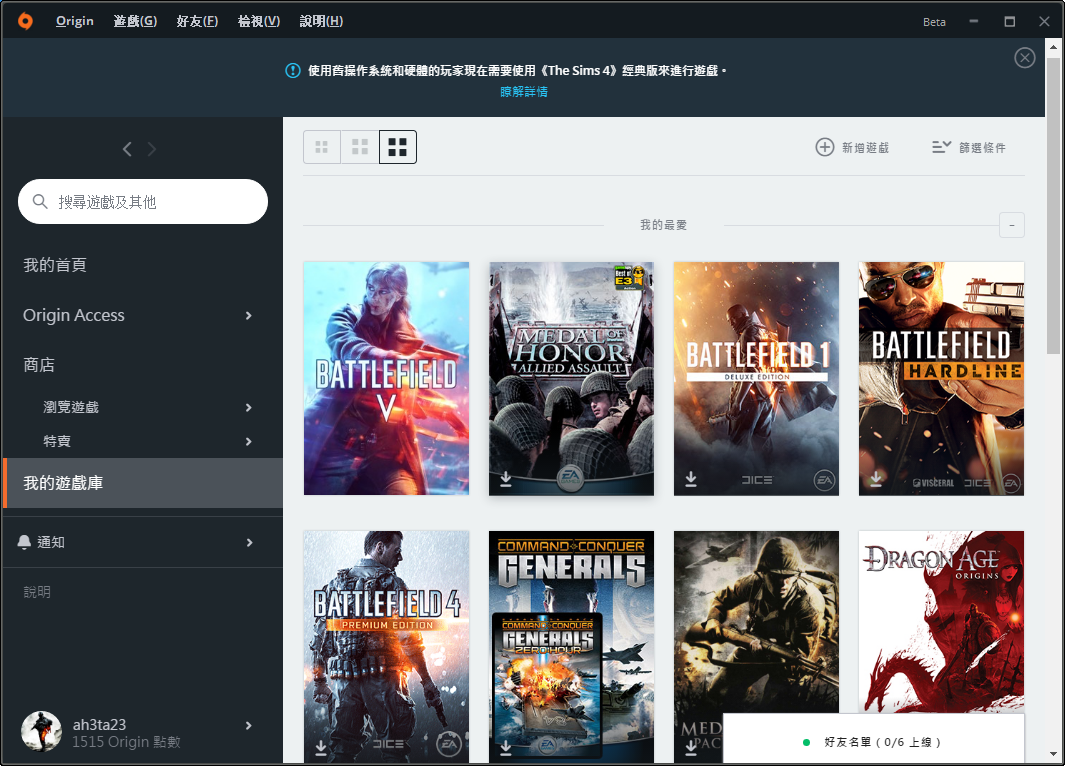Click the scrollbar down arrow

[1053, 754]
